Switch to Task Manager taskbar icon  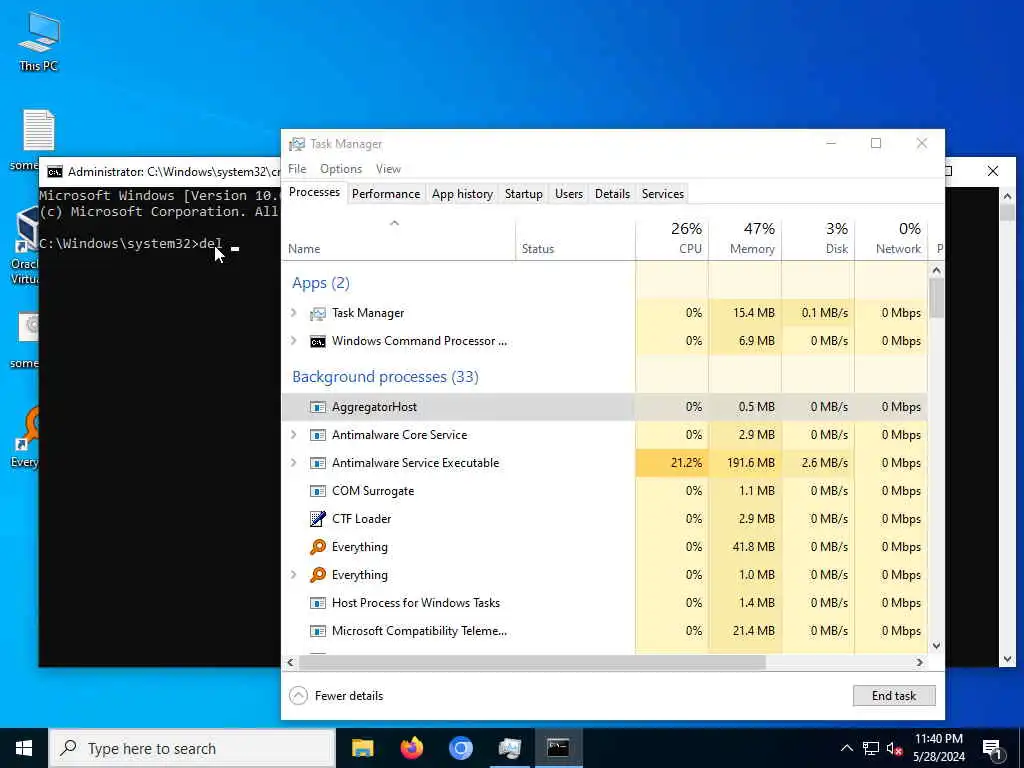coord(509,748)
